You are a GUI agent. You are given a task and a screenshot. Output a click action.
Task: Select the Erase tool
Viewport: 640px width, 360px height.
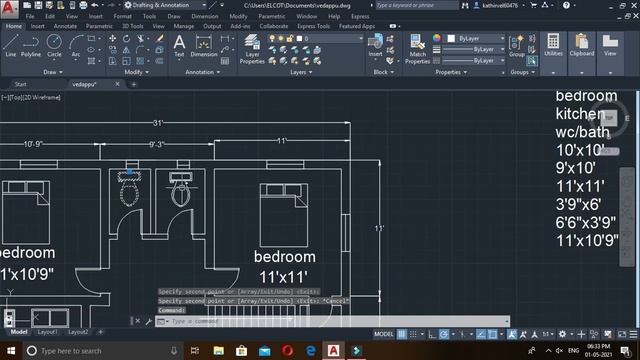(160, 38)
